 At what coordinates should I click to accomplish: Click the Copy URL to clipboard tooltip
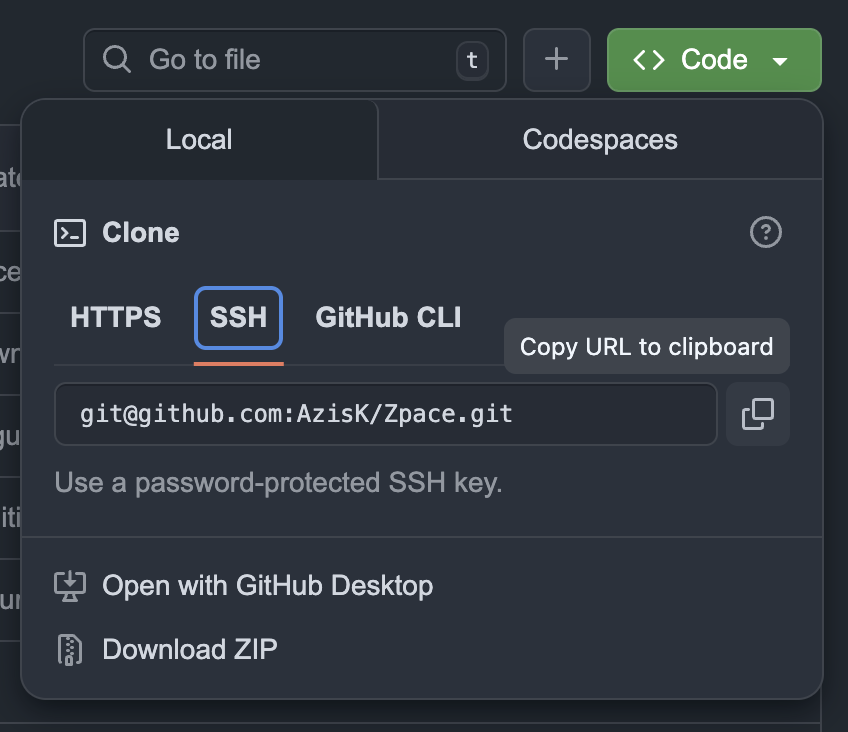[x=646, y=346]
